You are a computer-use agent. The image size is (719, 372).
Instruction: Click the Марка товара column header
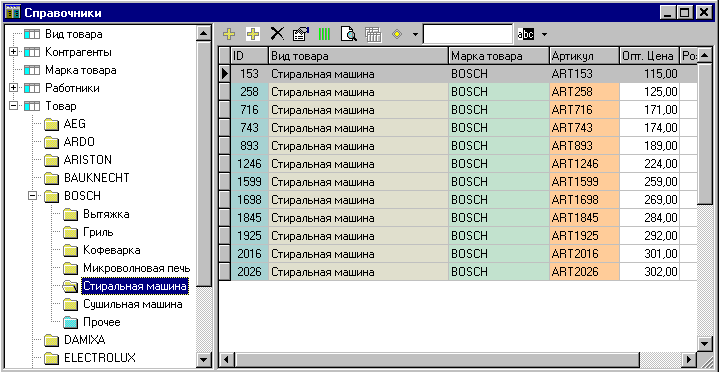[x=499, y=56]
